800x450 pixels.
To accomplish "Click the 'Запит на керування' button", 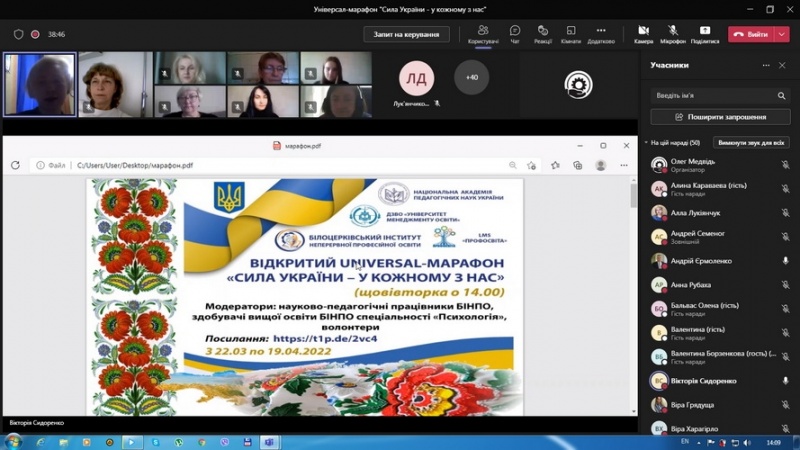I will point(406,34).
